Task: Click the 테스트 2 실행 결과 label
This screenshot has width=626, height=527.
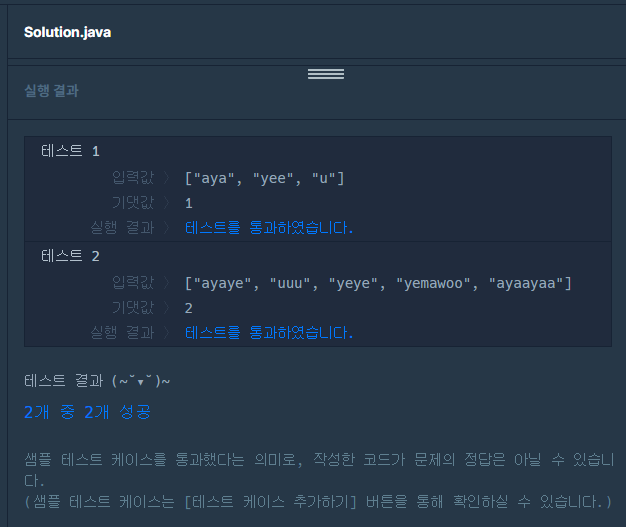Action: point(122,333)
